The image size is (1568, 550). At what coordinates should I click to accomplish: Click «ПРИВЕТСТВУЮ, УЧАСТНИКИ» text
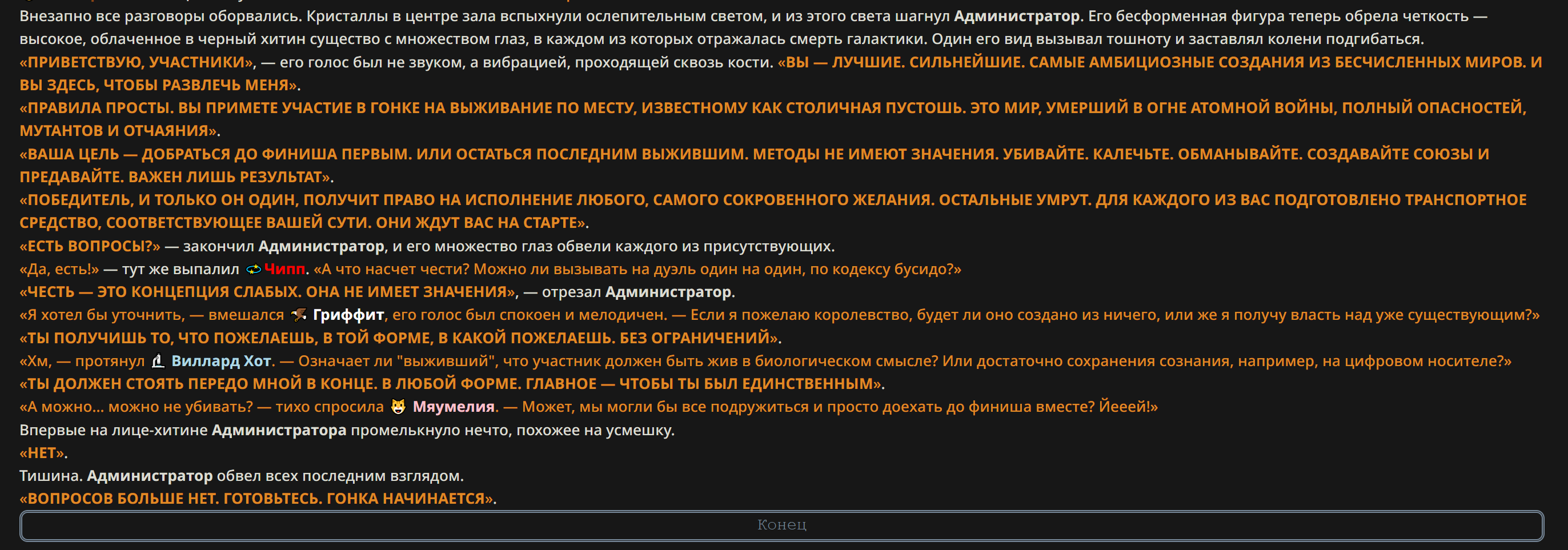137,62
